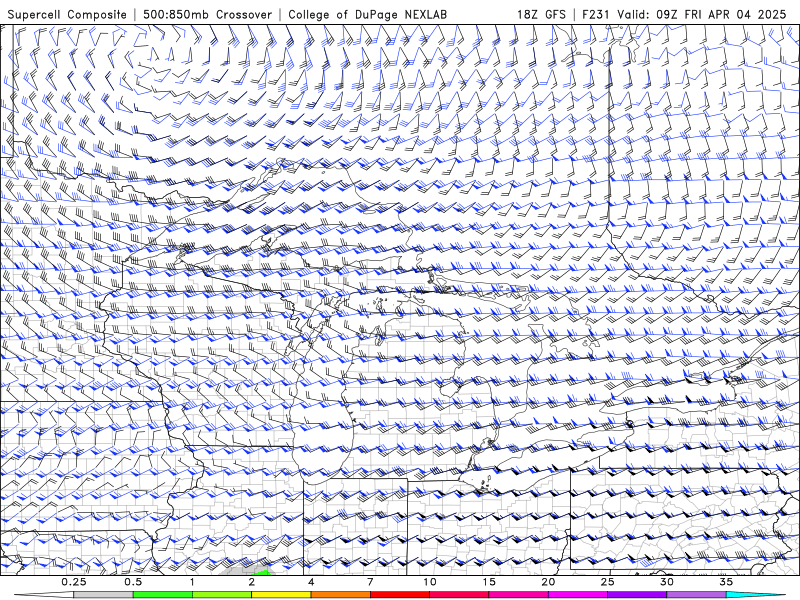Select the light purple segment between 30 and 35
Screen dimensions: 800x600
tap(696, 595)
